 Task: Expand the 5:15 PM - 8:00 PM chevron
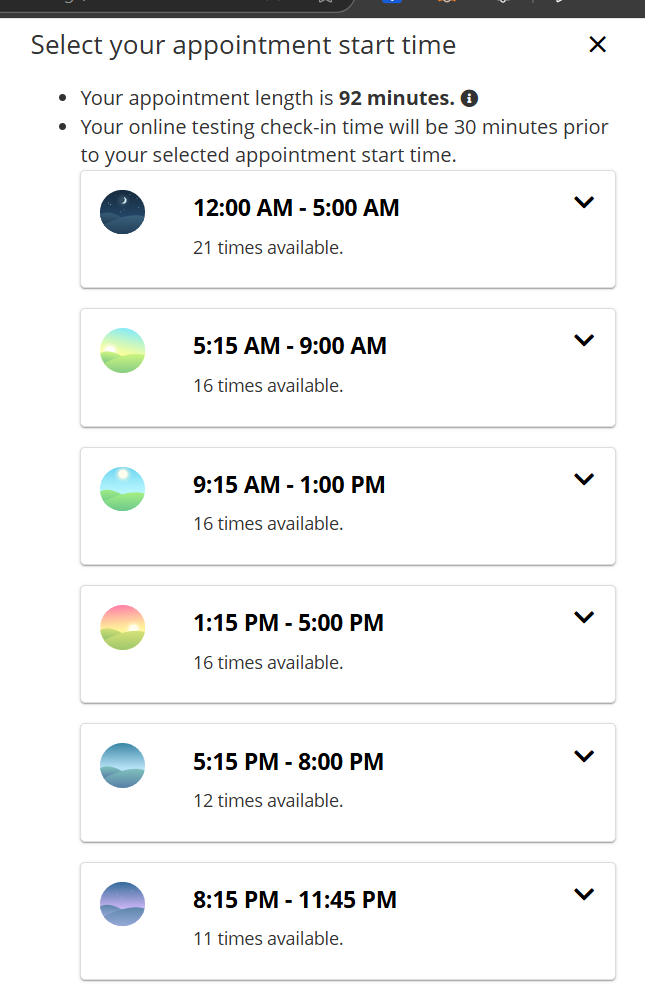[584, 756]
